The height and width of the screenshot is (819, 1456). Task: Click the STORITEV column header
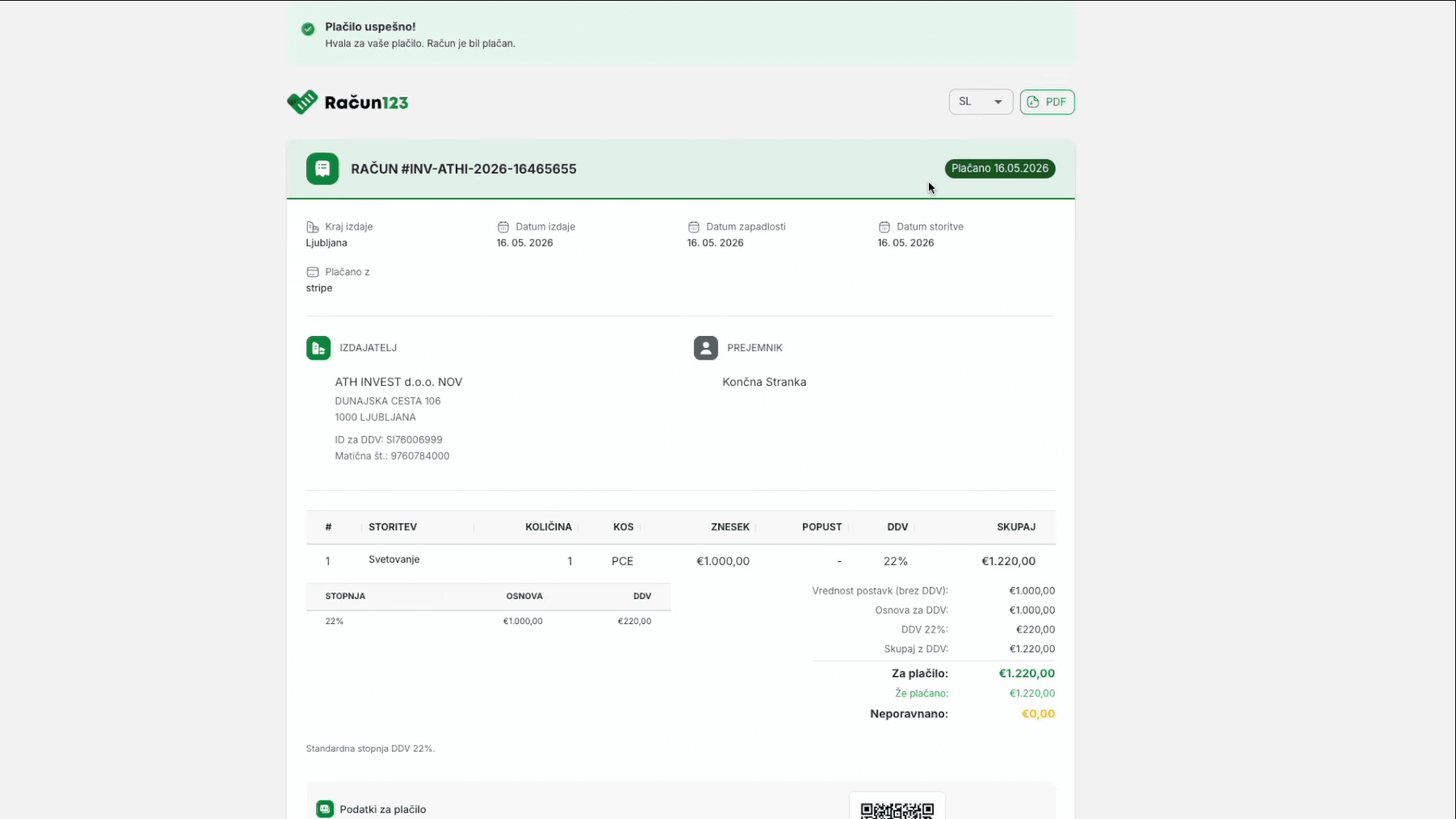393,527
